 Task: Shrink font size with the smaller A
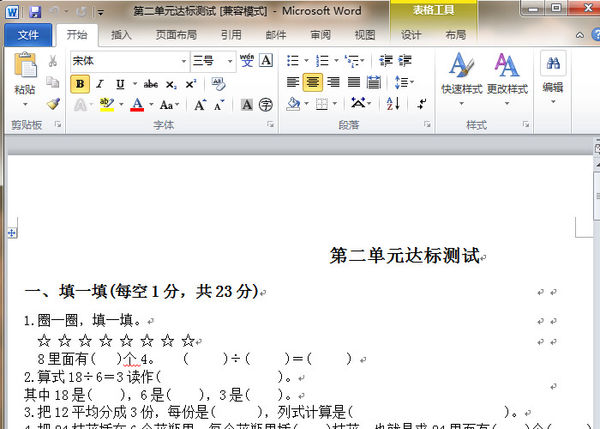[x=219, y=105]
